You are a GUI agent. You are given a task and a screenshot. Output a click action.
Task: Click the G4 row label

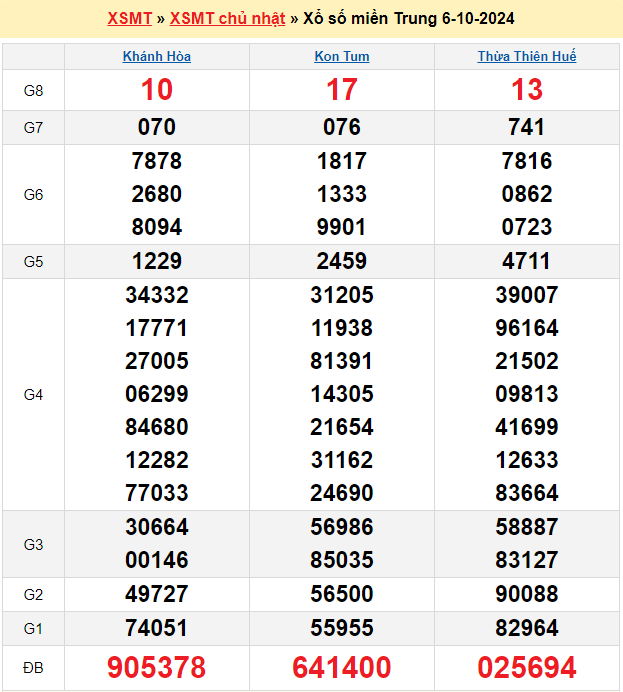33,395
